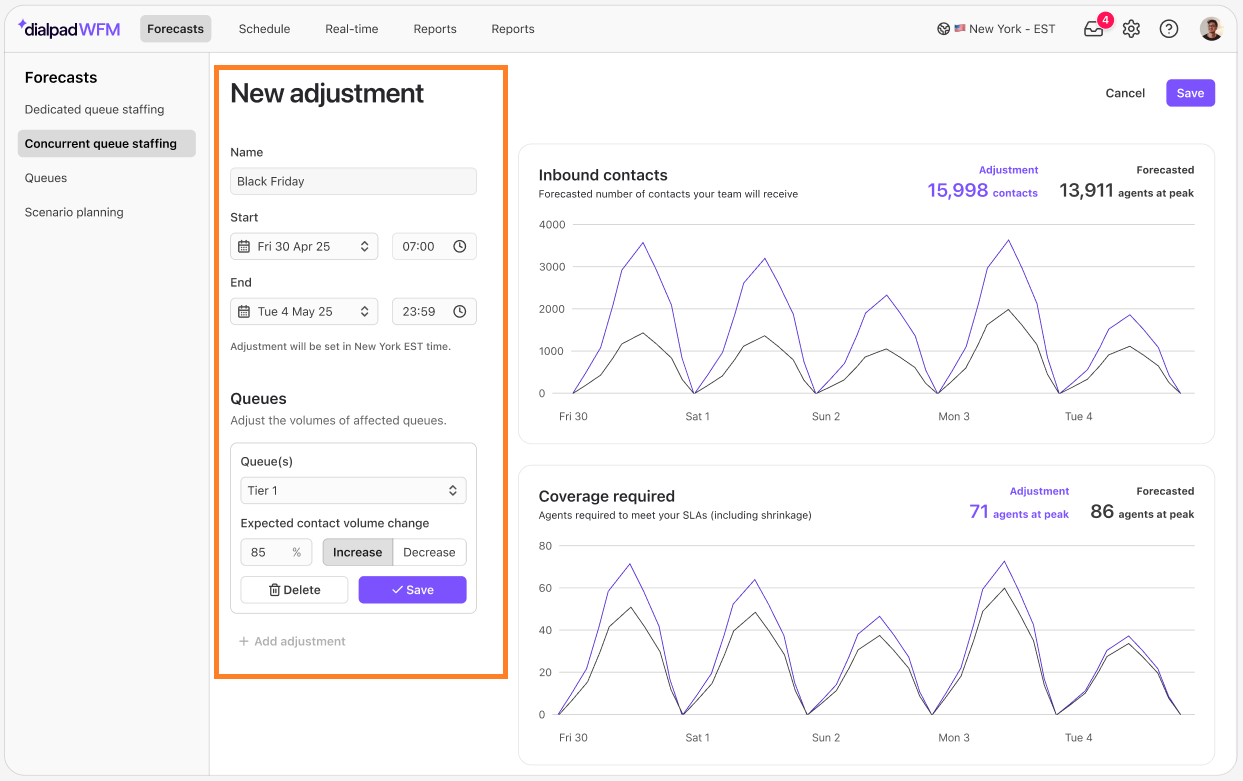Click the 13,911 agents at peak value

point(1126,190)
